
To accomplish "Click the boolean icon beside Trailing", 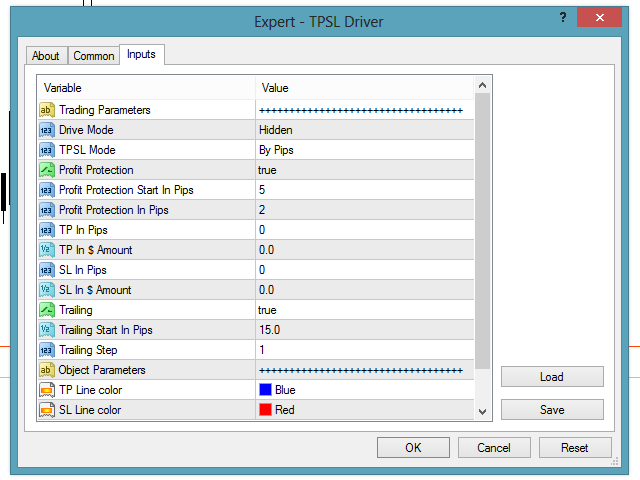I will click(47, 310).
